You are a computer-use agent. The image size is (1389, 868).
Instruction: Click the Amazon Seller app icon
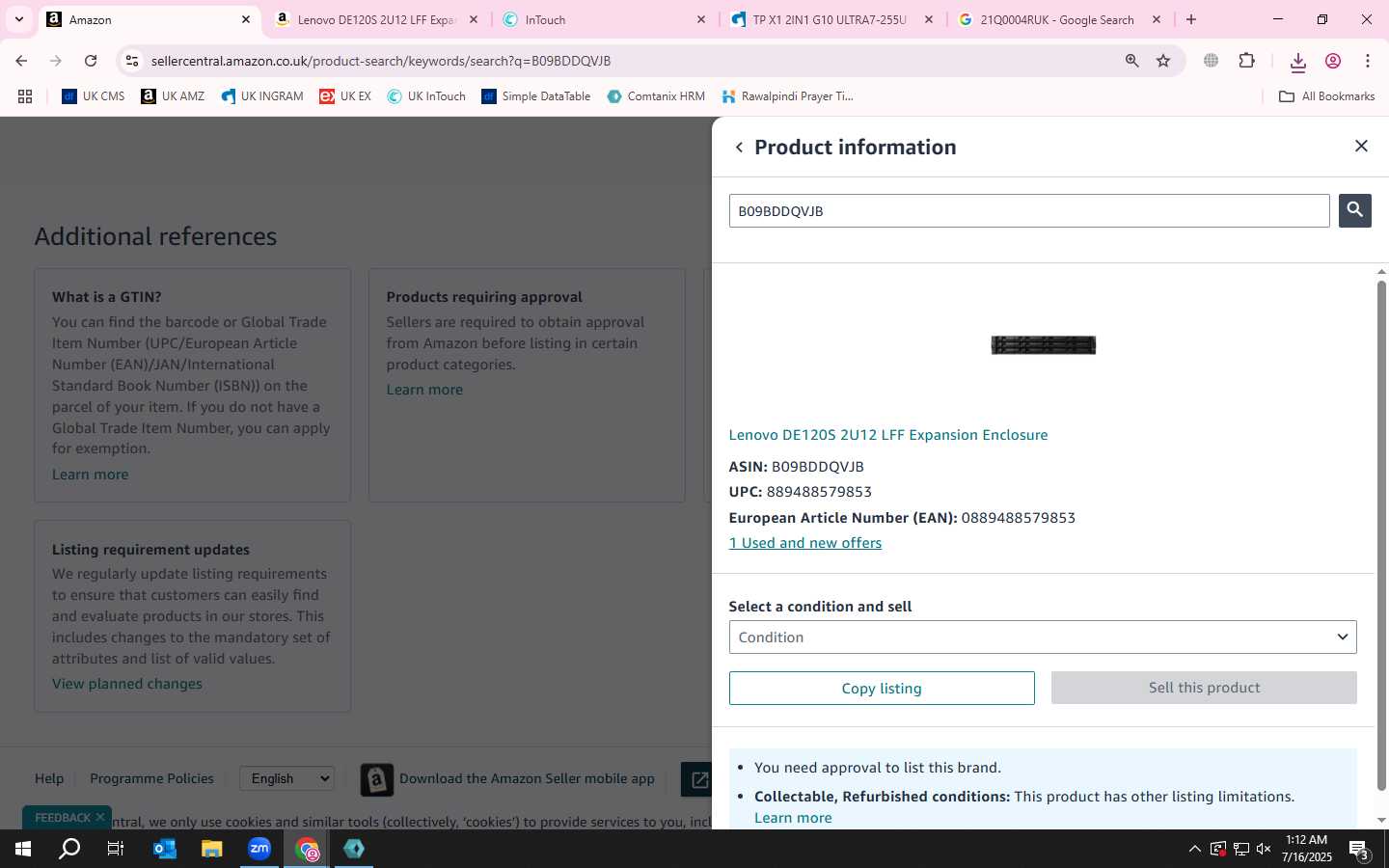click(x=377, y=779)
